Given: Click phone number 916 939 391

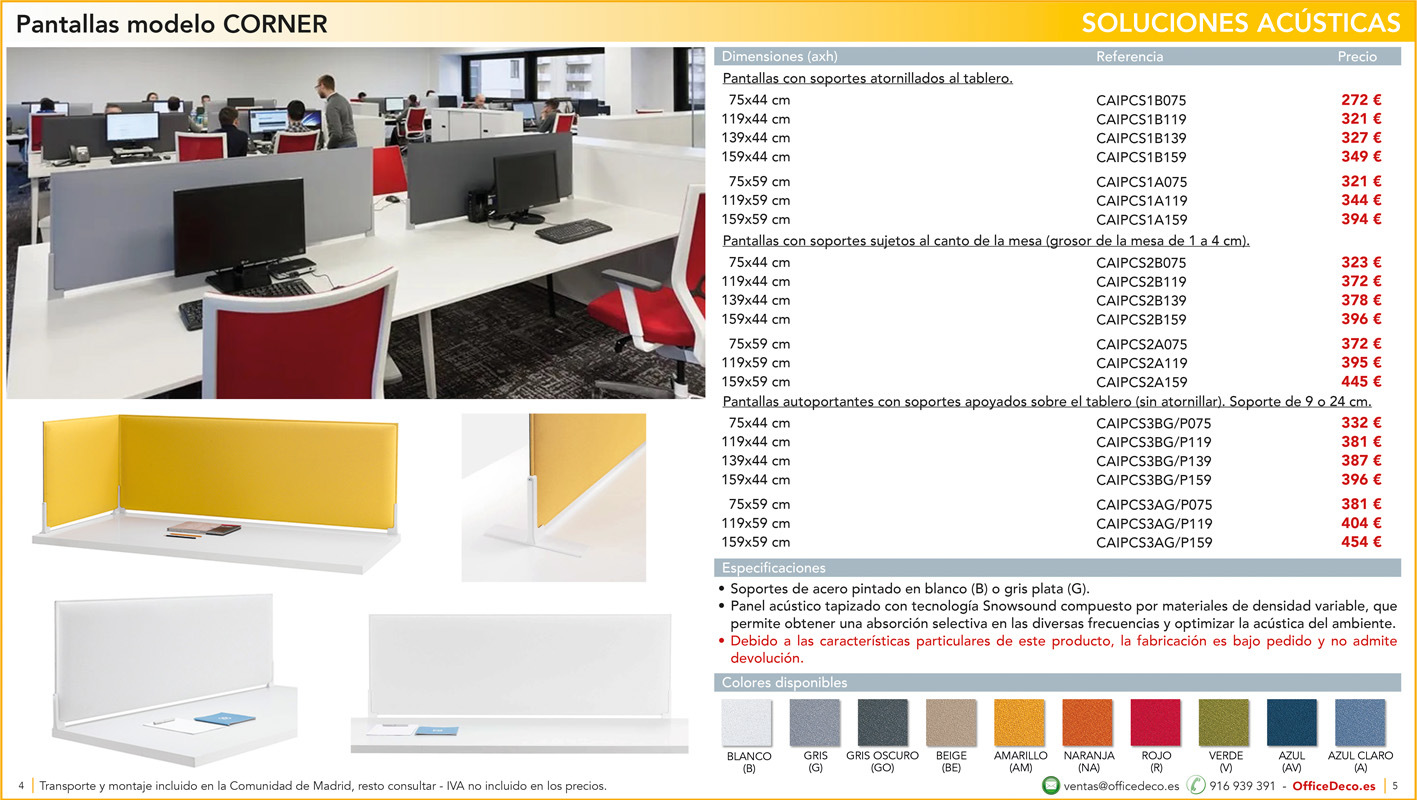Looking at the screenshot, I should coord(1242,786).
